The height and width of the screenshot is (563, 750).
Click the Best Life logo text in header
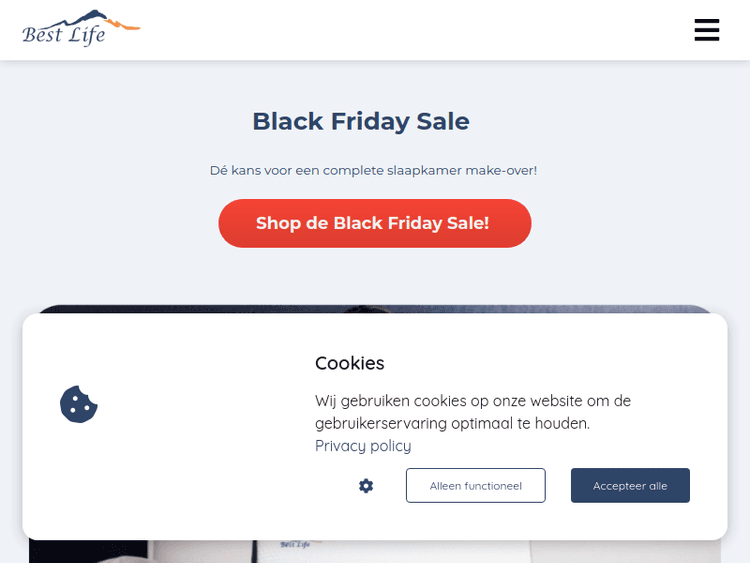click(x=64, y=36)
